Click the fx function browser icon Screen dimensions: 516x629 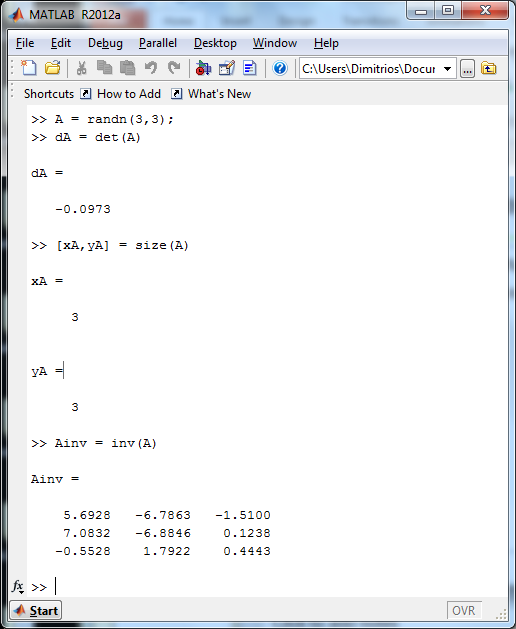point(18,587)
